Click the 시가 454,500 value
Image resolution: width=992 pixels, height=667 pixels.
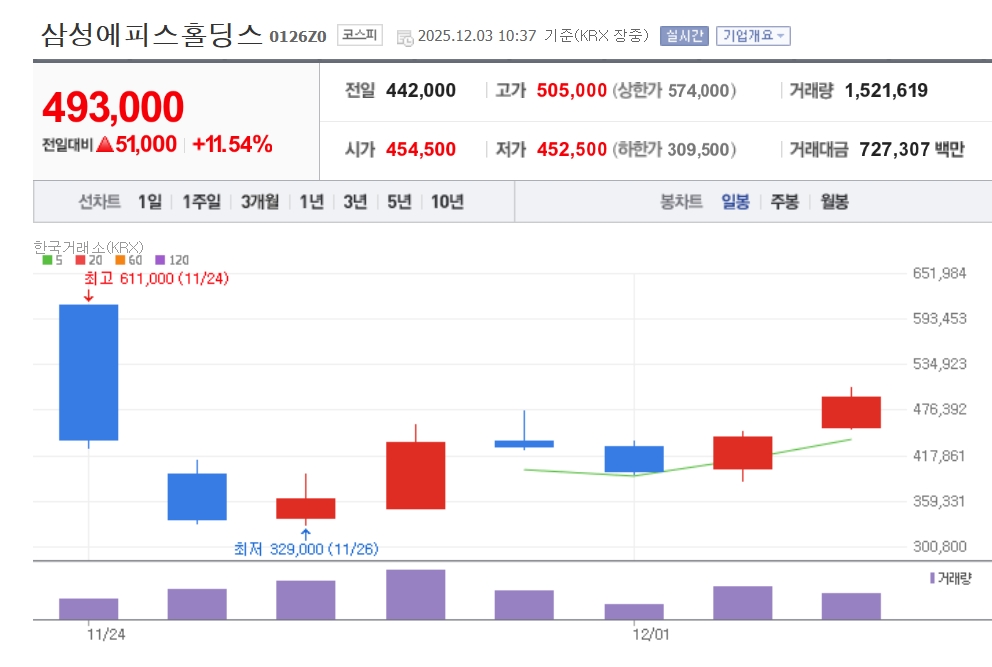421,149
